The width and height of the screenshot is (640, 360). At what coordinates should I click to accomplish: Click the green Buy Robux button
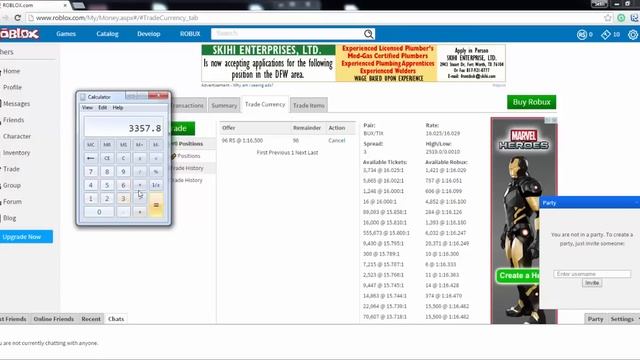click(531, 102)
